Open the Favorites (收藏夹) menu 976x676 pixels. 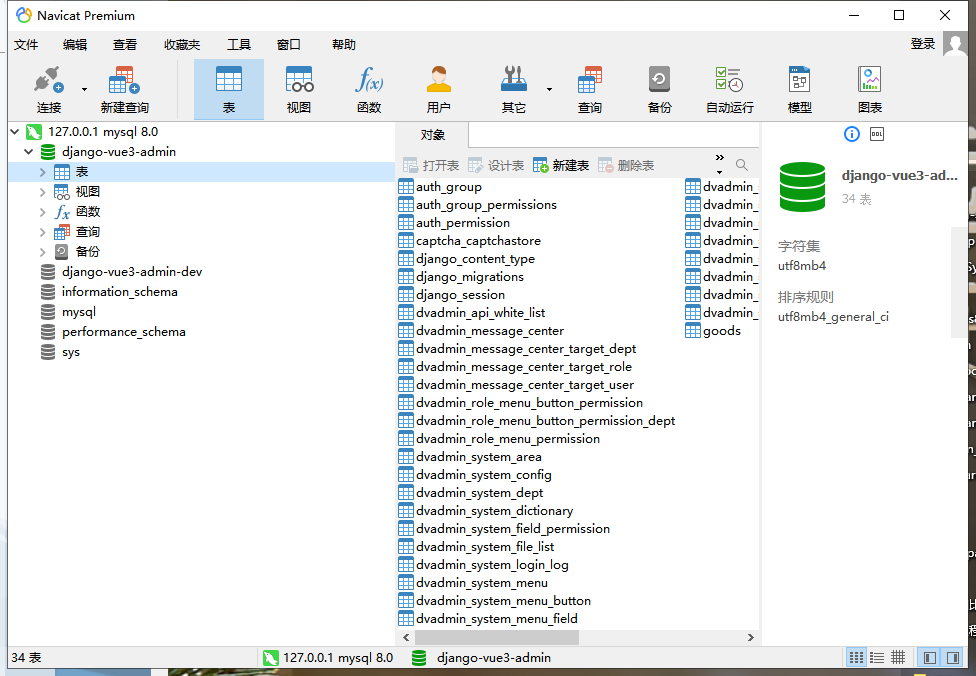coord(182,45)
